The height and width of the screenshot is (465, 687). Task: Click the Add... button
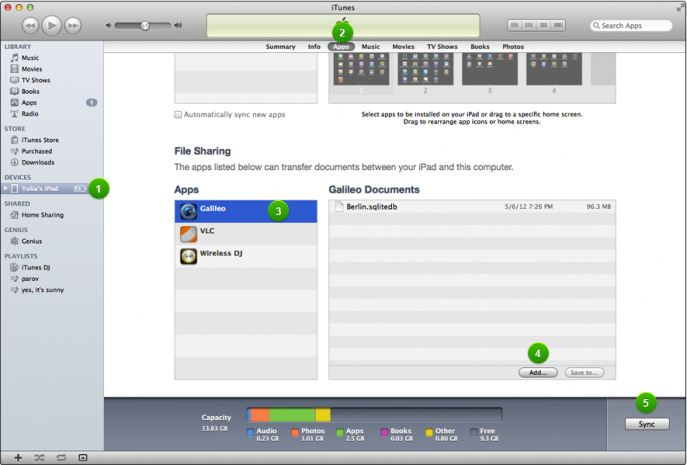[x=538, y=373]
